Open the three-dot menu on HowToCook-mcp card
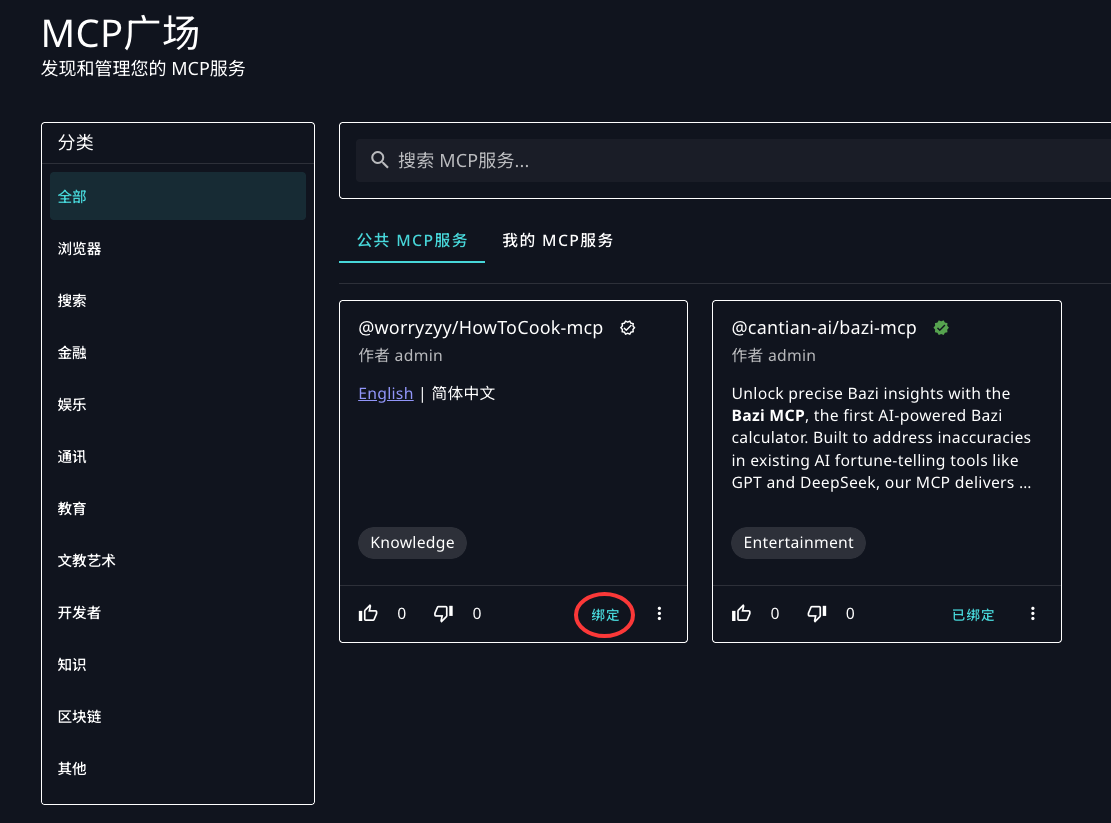 coord(659,614)
